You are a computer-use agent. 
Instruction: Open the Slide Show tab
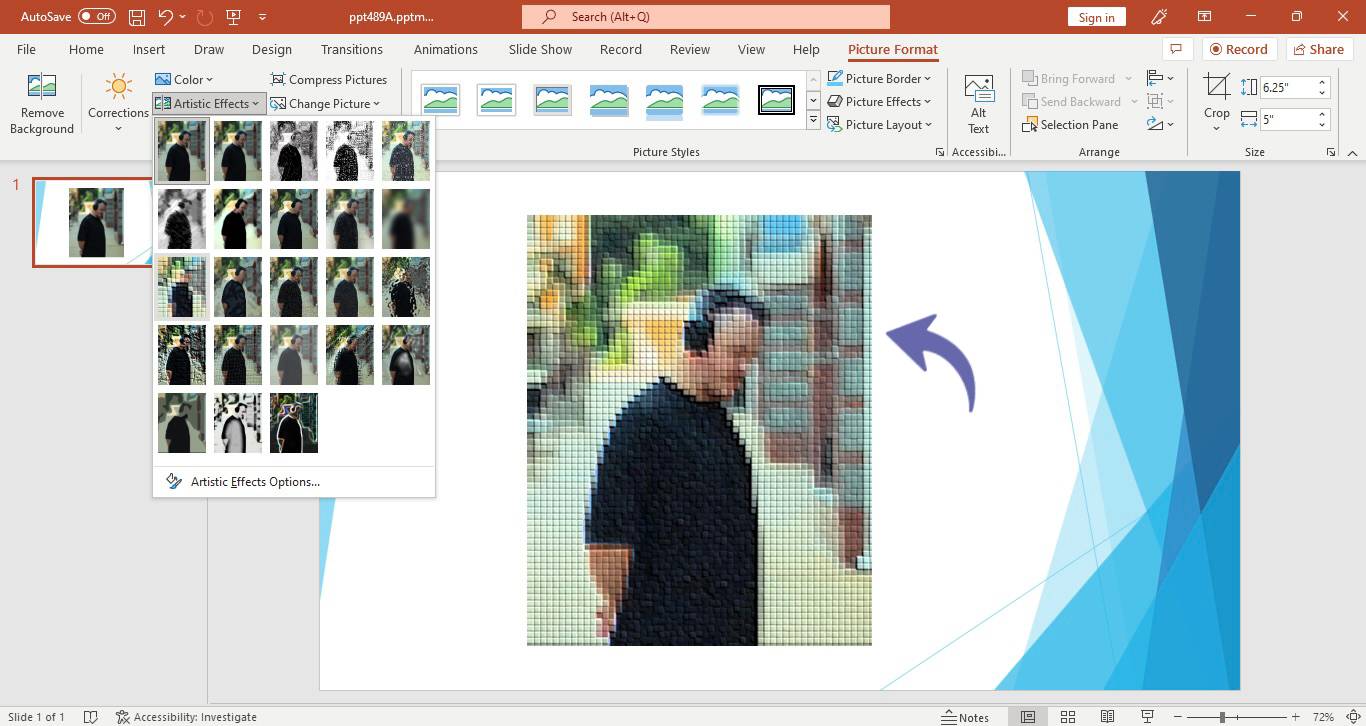[540, 49]
